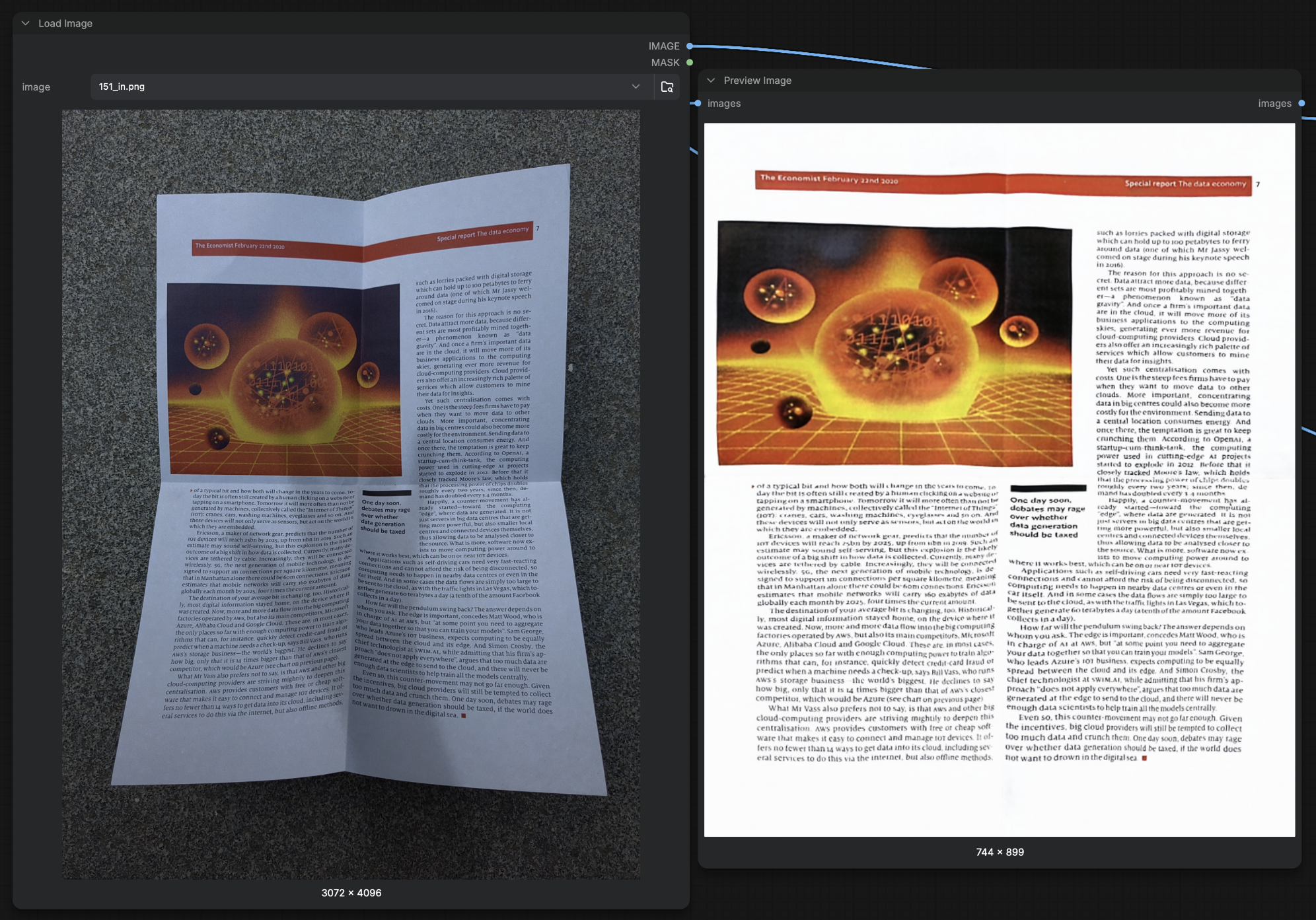Click the folded paper source image thumbnail
This screenshot has width=1316, height=920.
click(351, 494)
